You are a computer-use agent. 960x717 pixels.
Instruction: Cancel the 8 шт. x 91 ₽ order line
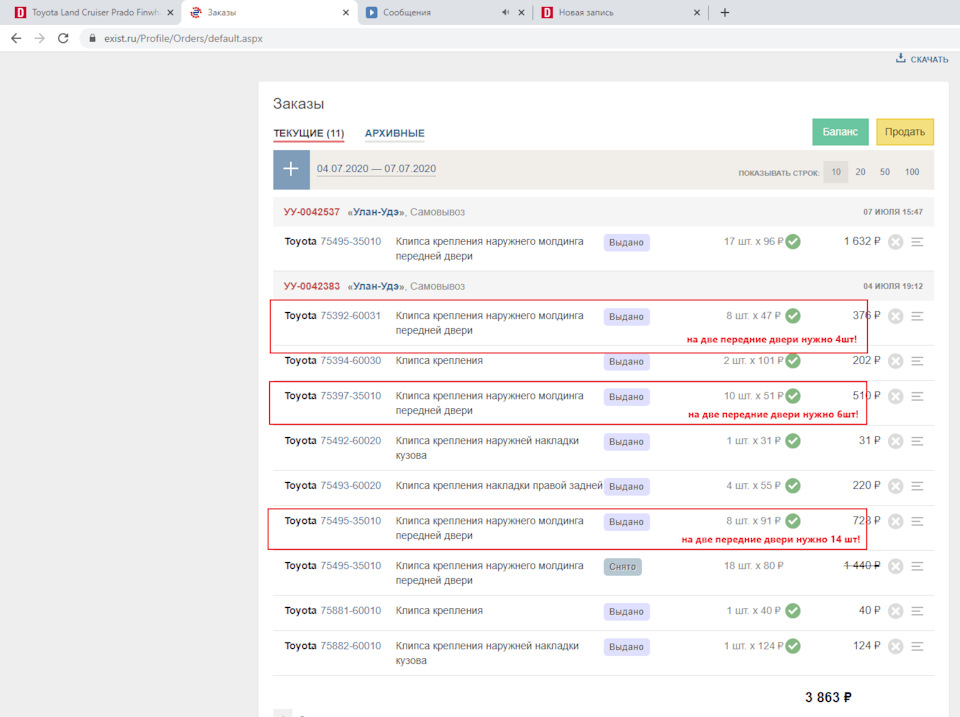pyautogui.click(x=896, y=522)
